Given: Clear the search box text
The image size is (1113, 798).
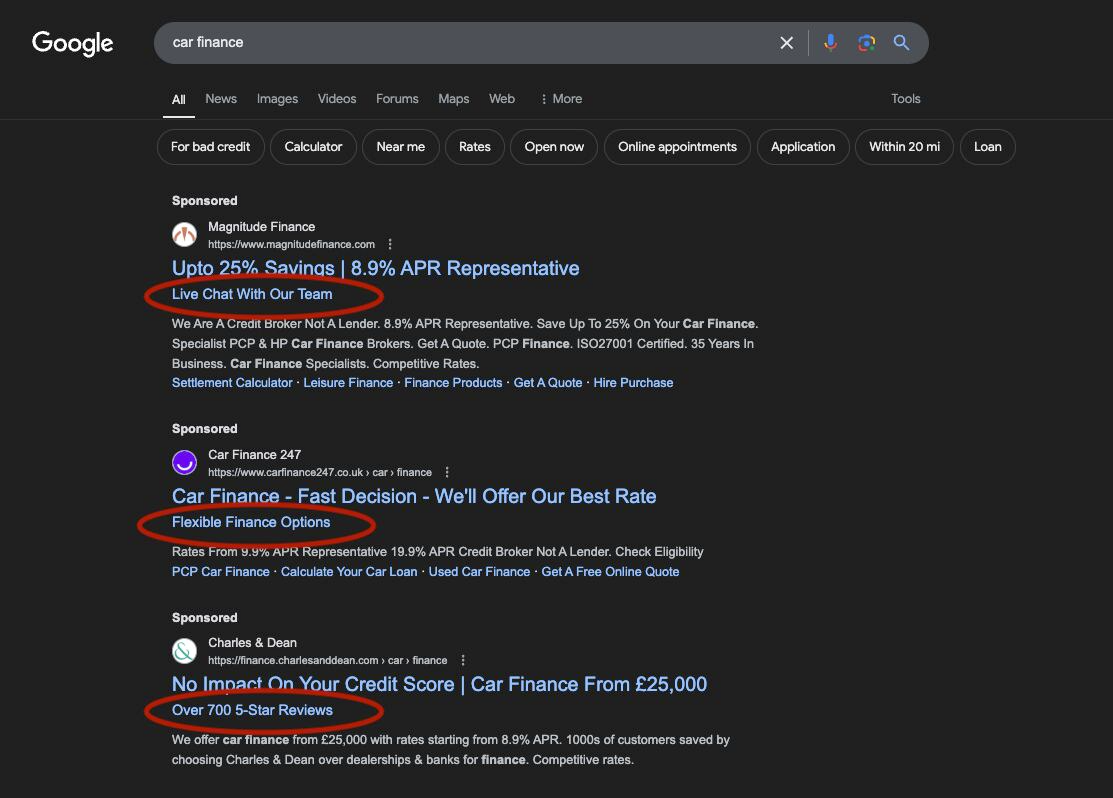Looking at the screenshot, I should [786, 43].
